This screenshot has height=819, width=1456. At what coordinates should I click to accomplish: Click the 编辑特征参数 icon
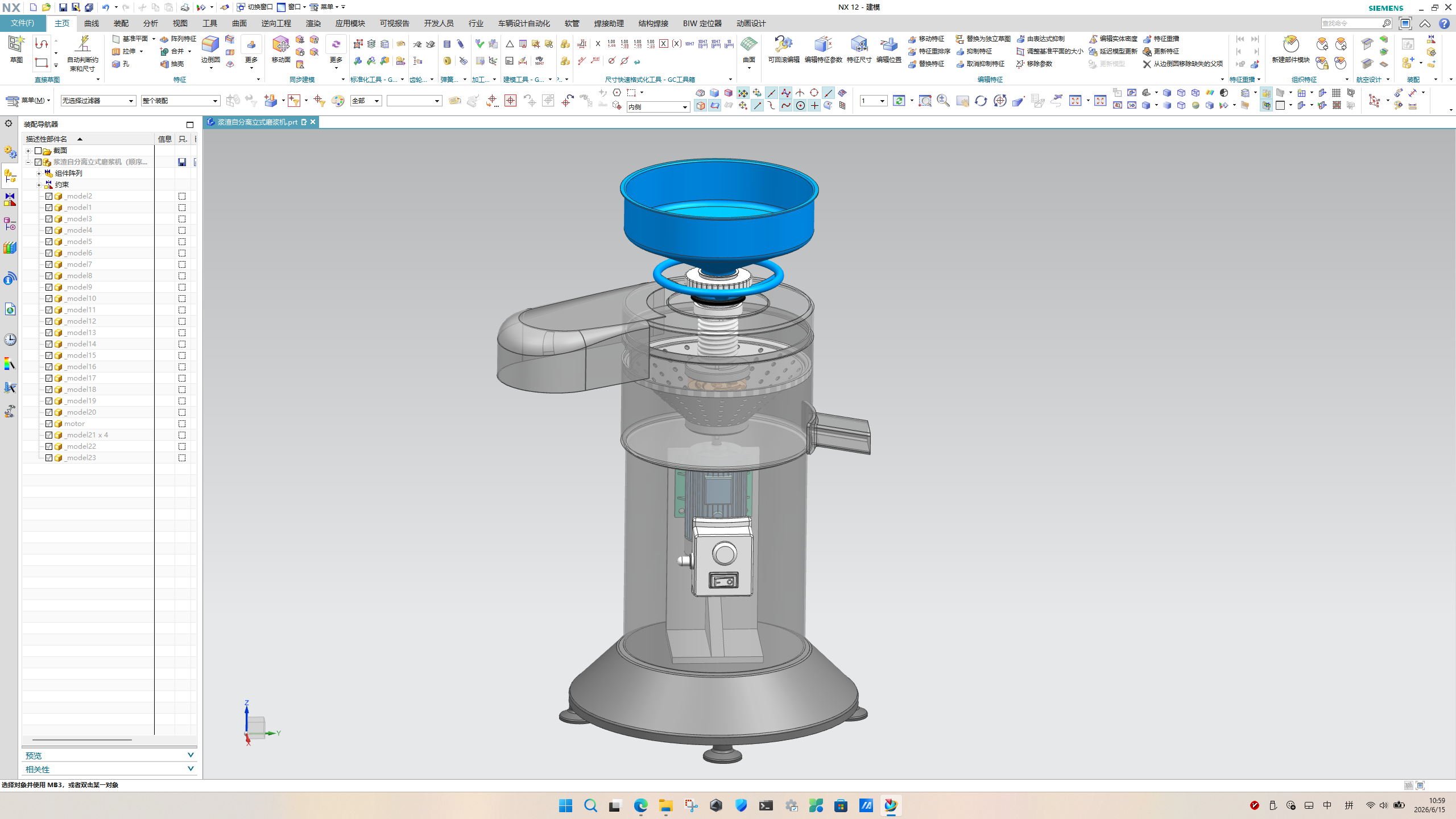pos(823,44)
